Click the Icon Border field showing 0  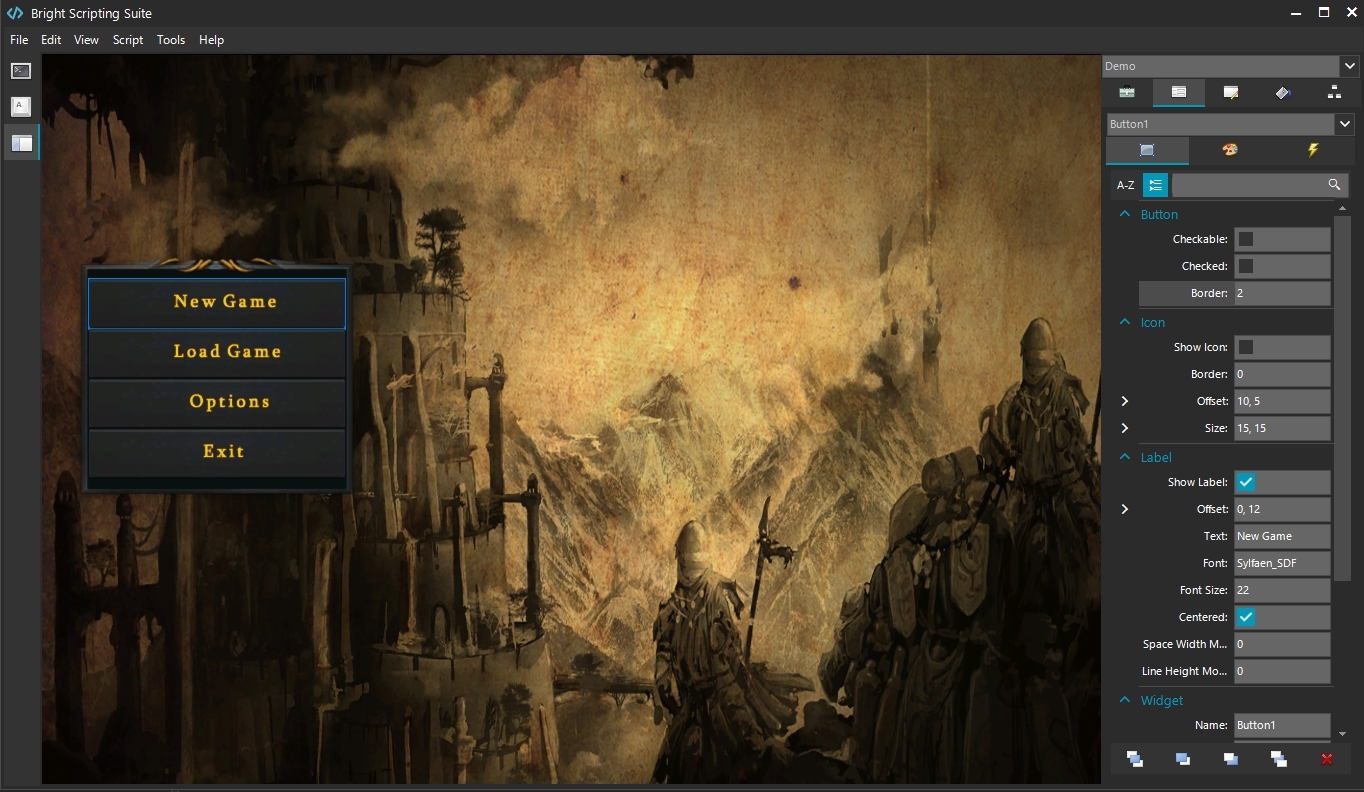click(x=1282, y=374)
